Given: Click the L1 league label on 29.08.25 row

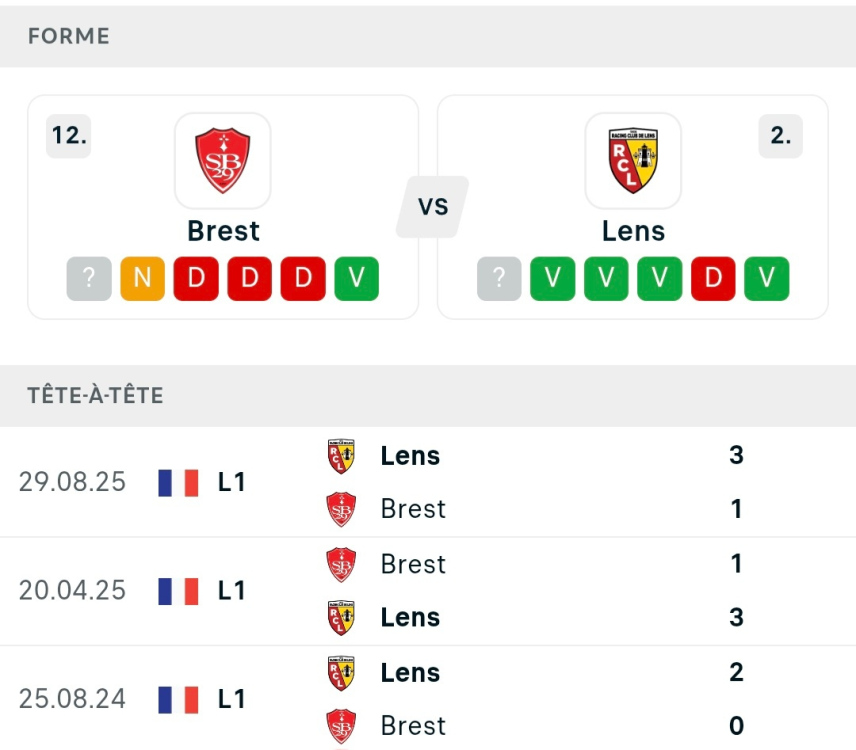Looking at the screenshot, I should tap(232, 482).
